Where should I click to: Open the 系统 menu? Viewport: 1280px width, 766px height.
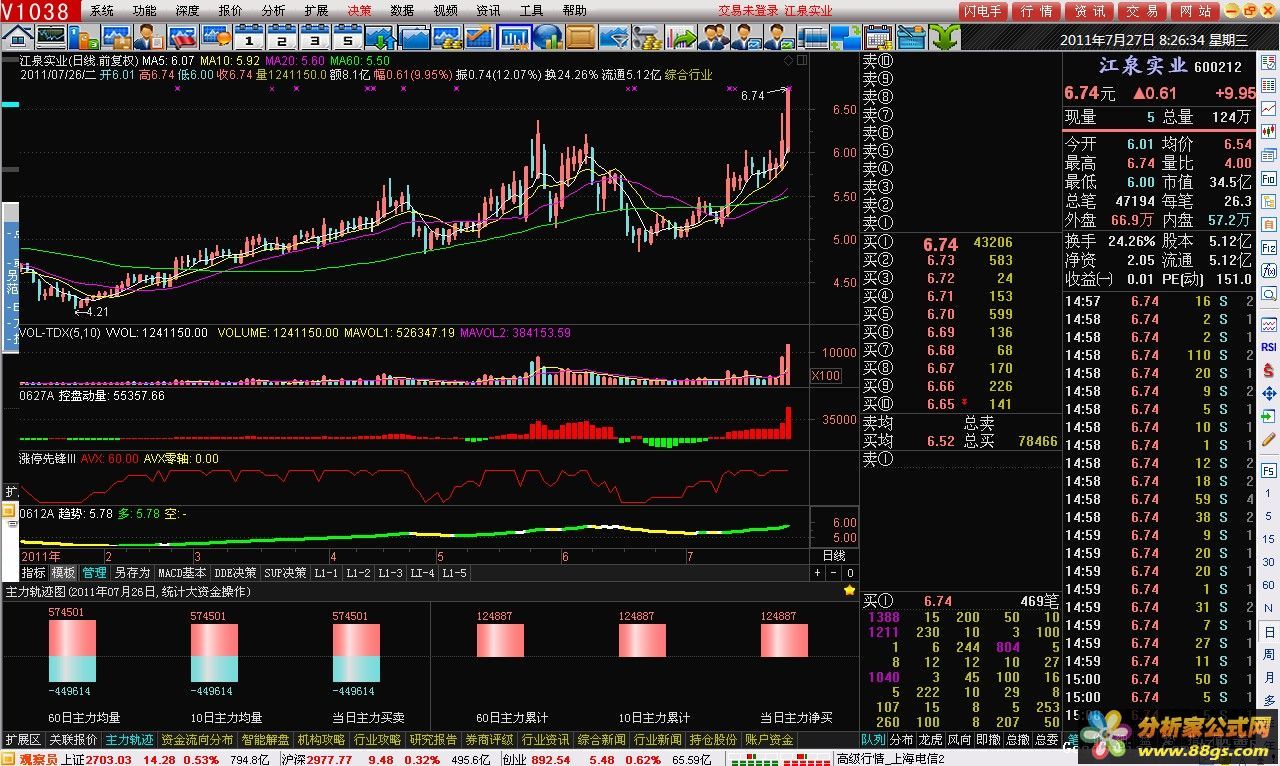click(x=102, y=11)
